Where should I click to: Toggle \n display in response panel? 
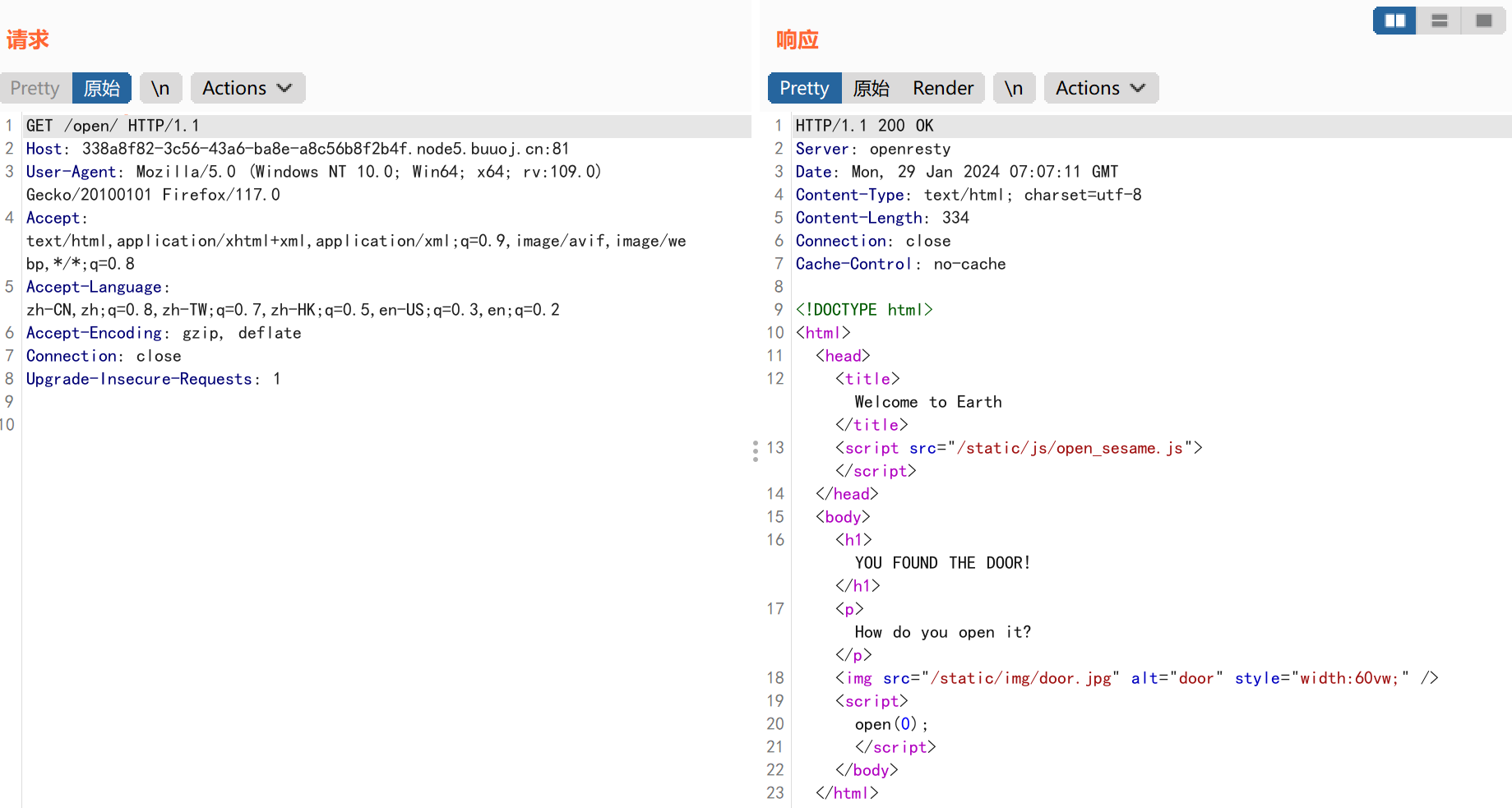[1015, 88]
